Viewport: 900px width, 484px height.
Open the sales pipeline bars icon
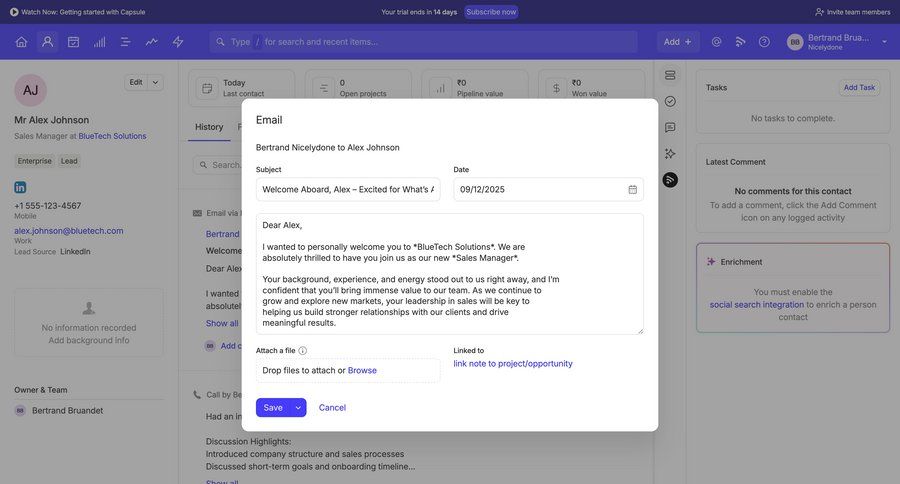click(99, 42)
